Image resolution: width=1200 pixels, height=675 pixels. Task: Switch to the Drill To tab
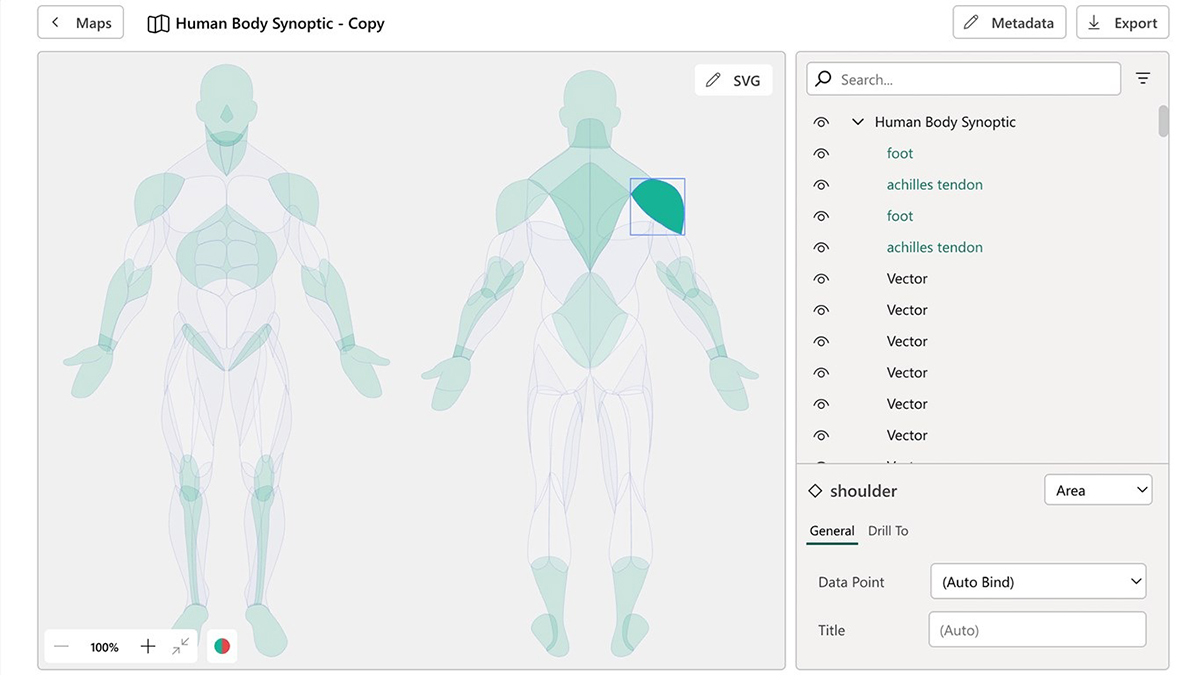888,530
